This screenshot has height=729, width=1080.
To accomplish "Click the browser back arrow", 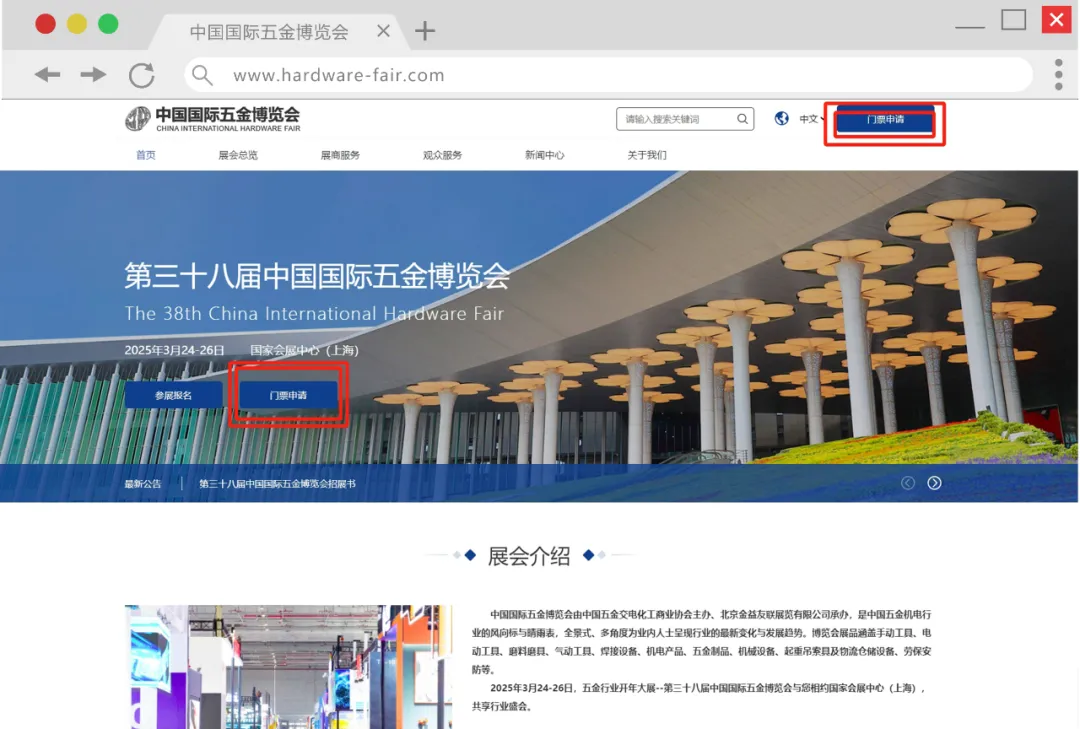I will (x=48, y=74).
